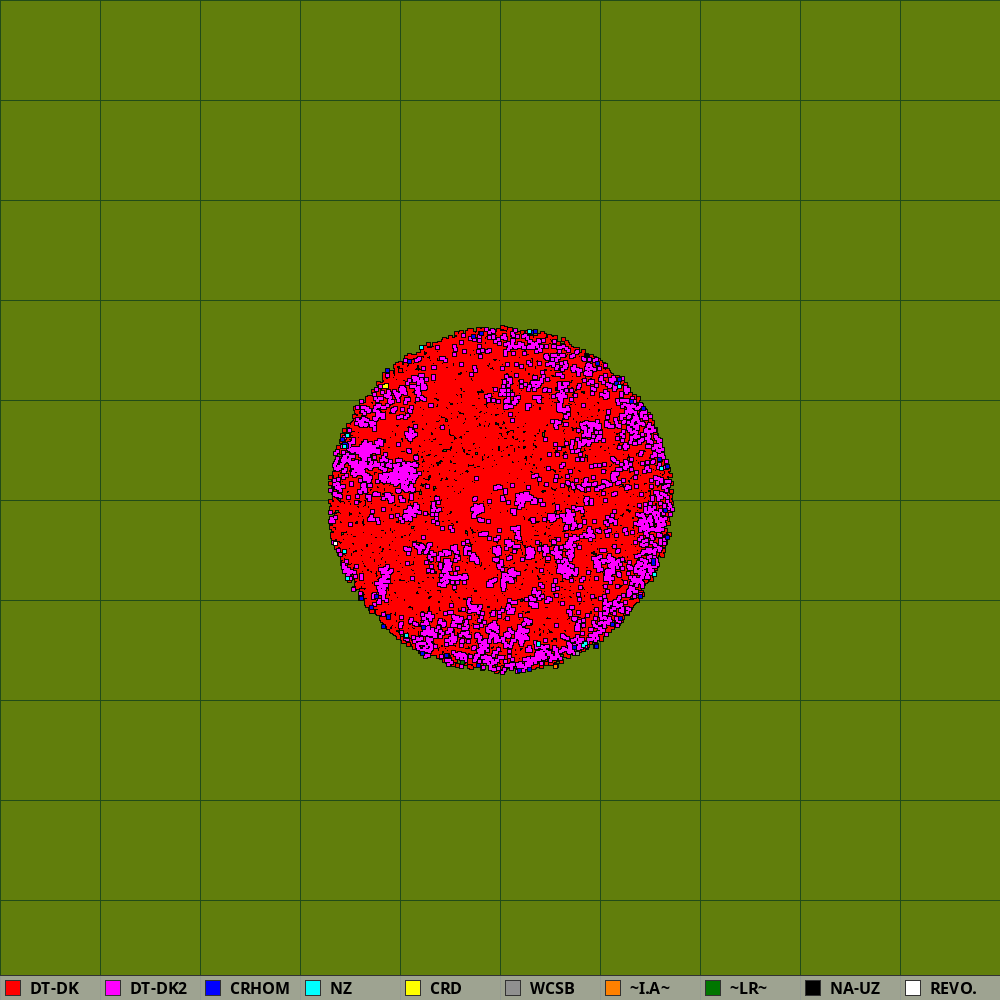Screen dimensions: 1000x1000
Task: Select the NA-UZ legend label
Action: pyautogui.click(x=855, y=989)
